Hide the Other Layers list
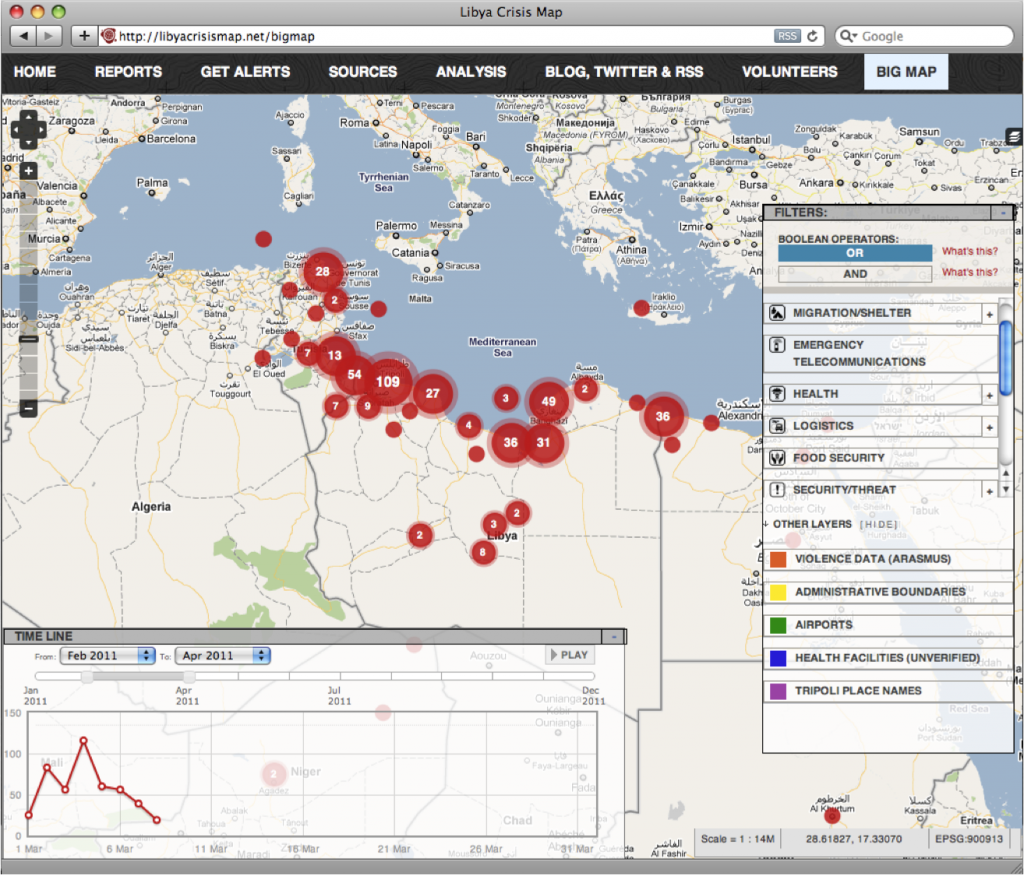The width and height of the screenshot is (1024, 875). (x=878, y=525)
